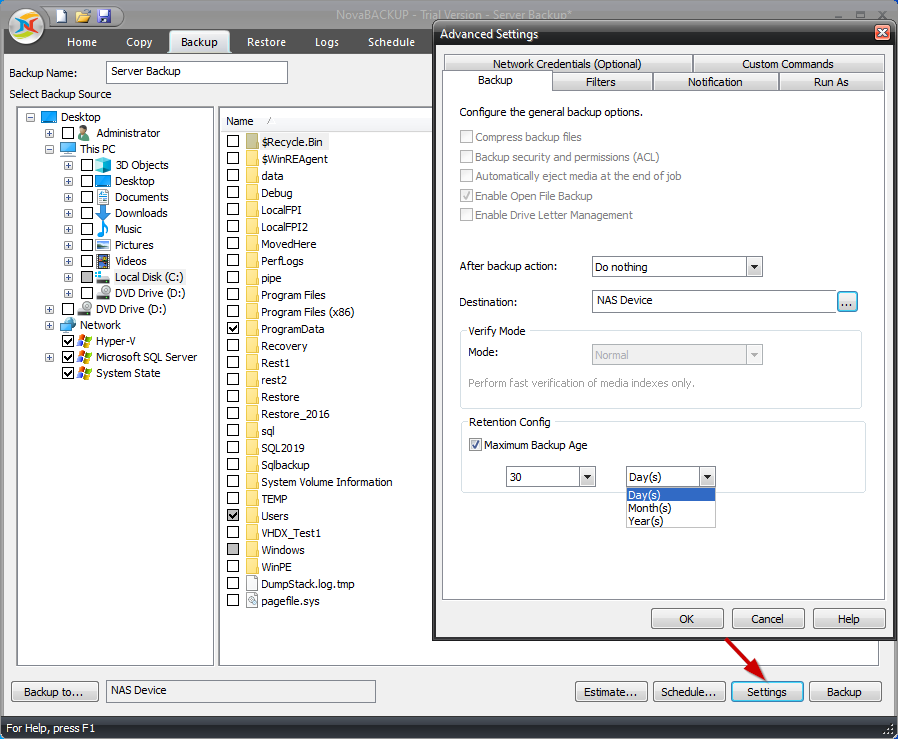
Task: Check the ProgramData folder for backup
Action: (233, 328)
